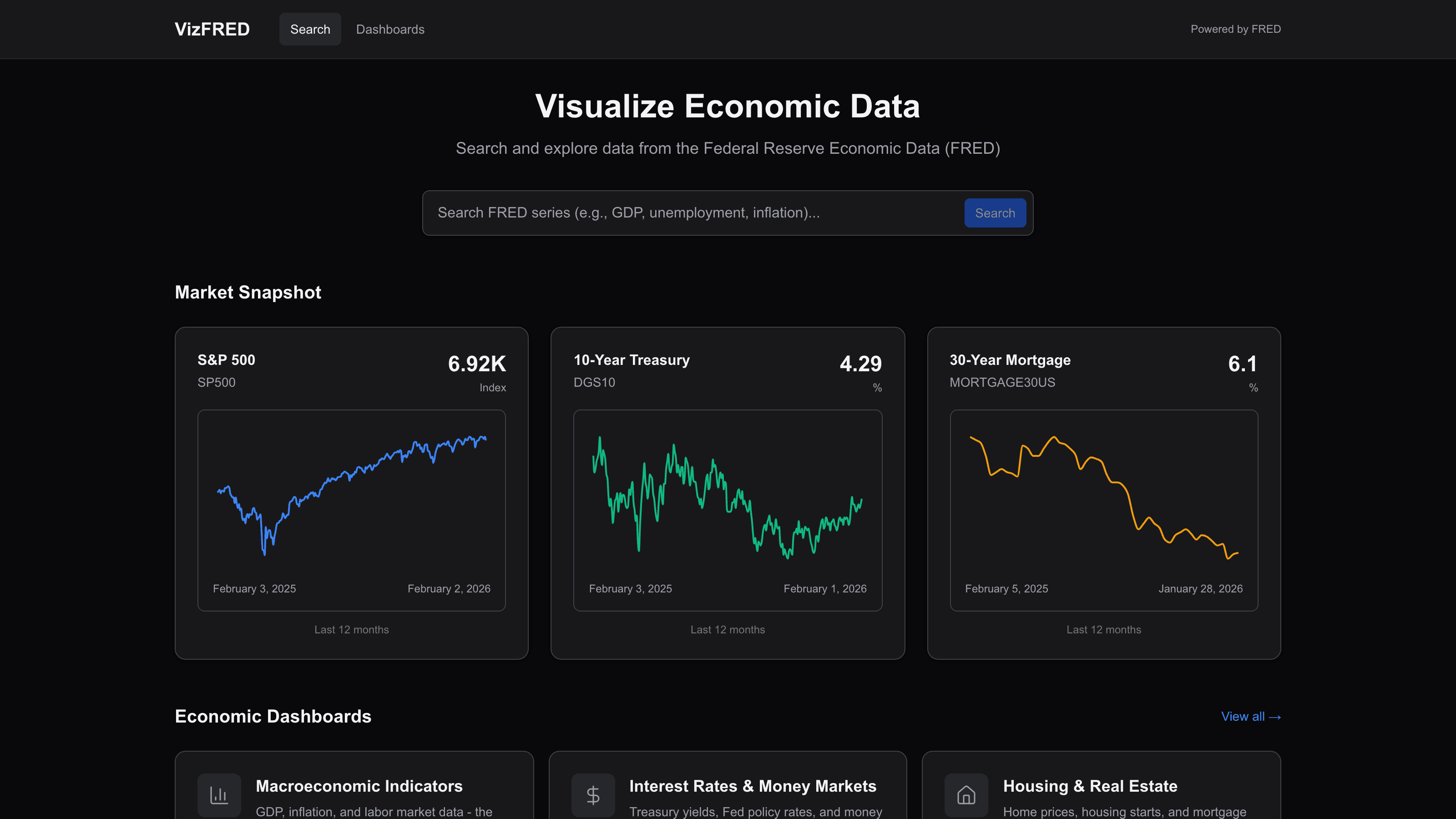Screen dimensions: 1456x819
Task: Open the View all dashboards link
Action: 1251,716
